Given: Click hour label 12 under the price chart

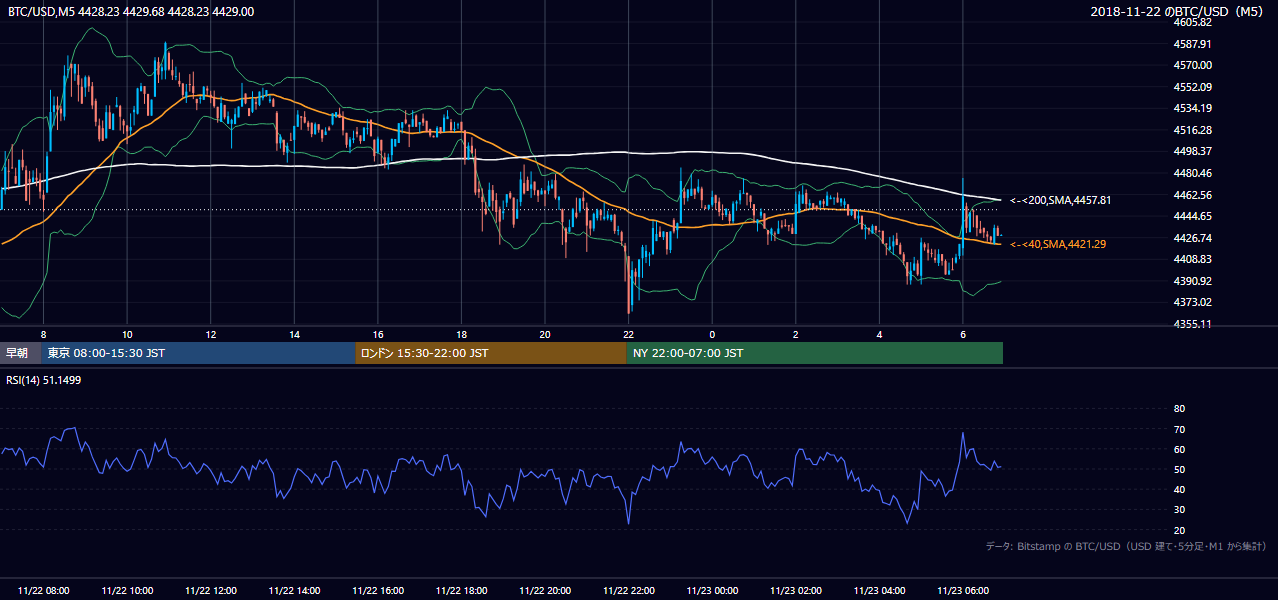Looking at the screenshot, I should [x=211, y=334].
